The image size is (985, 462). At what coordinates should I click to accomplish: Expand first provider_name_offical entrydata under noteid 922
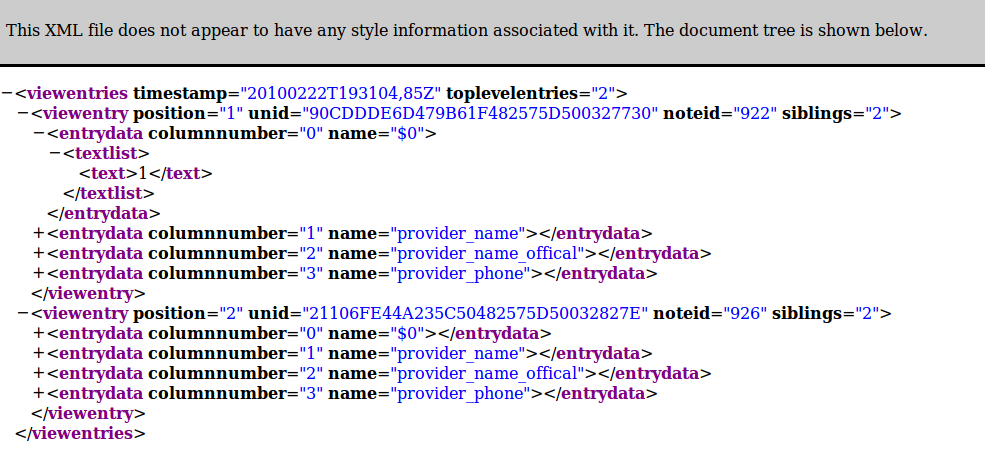[39, 254]
